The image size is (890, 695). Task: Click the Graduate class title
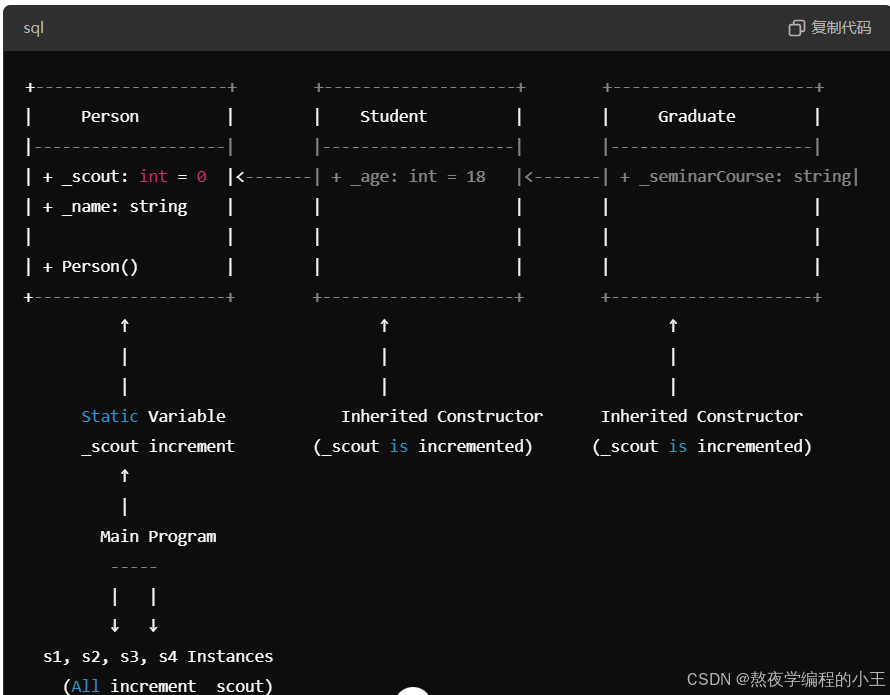coord(696,116)
